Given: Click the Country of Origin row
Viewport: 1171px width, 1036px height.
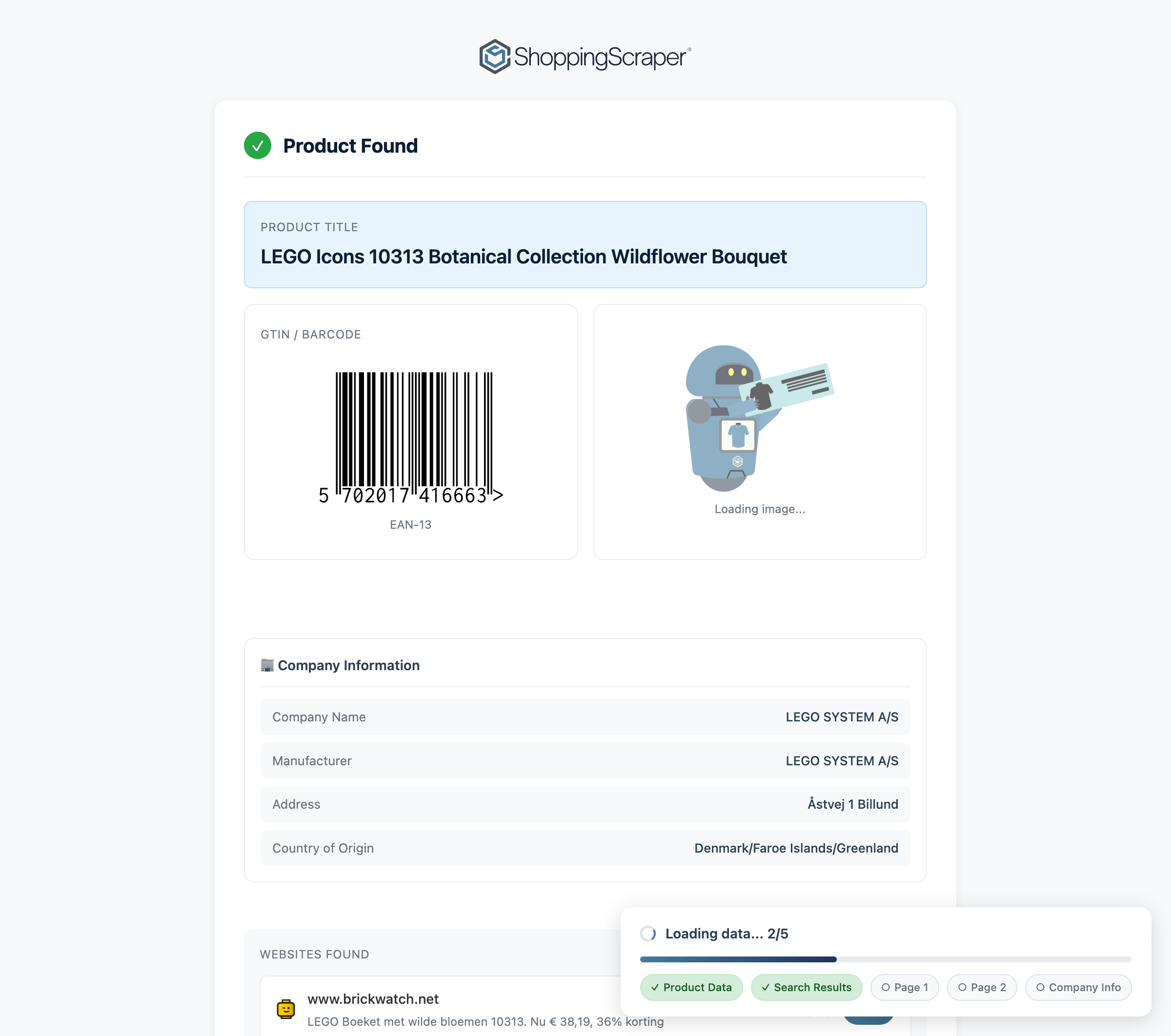Looking at the screenshot, I should coord(585,848).
